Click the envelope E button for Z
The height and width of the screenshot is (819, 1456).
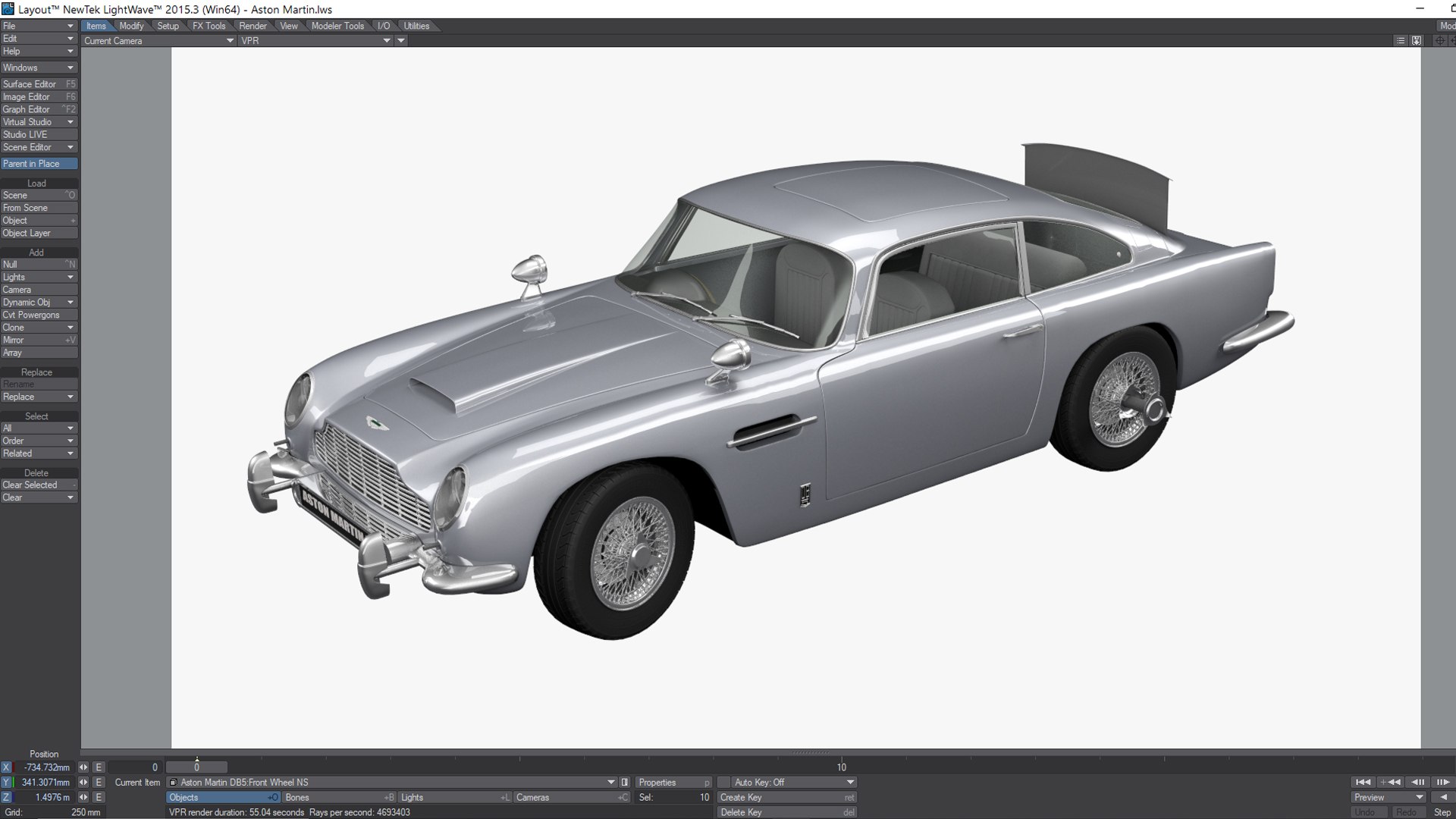99,797
